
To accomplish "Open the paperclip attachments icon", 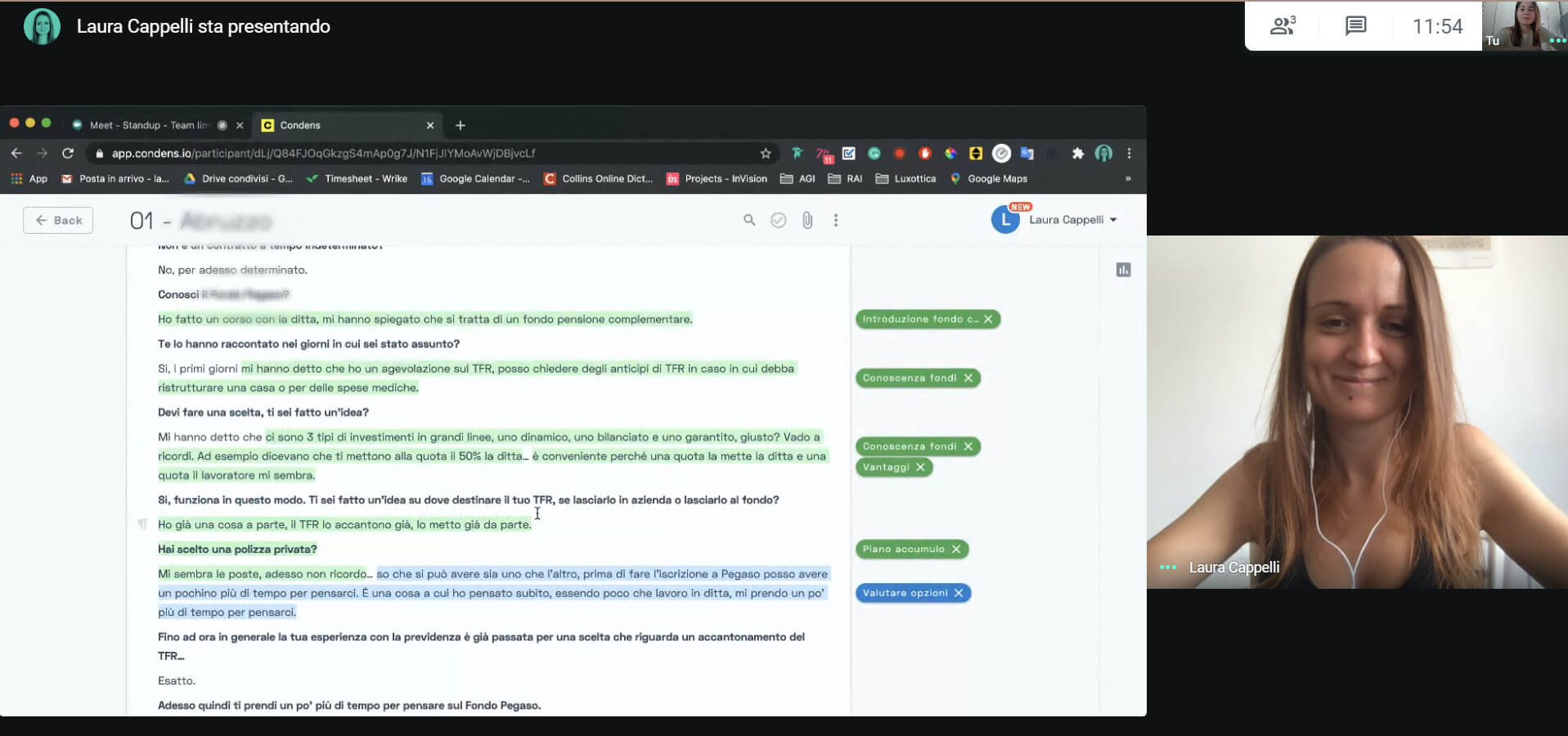I will click(807, 220).
